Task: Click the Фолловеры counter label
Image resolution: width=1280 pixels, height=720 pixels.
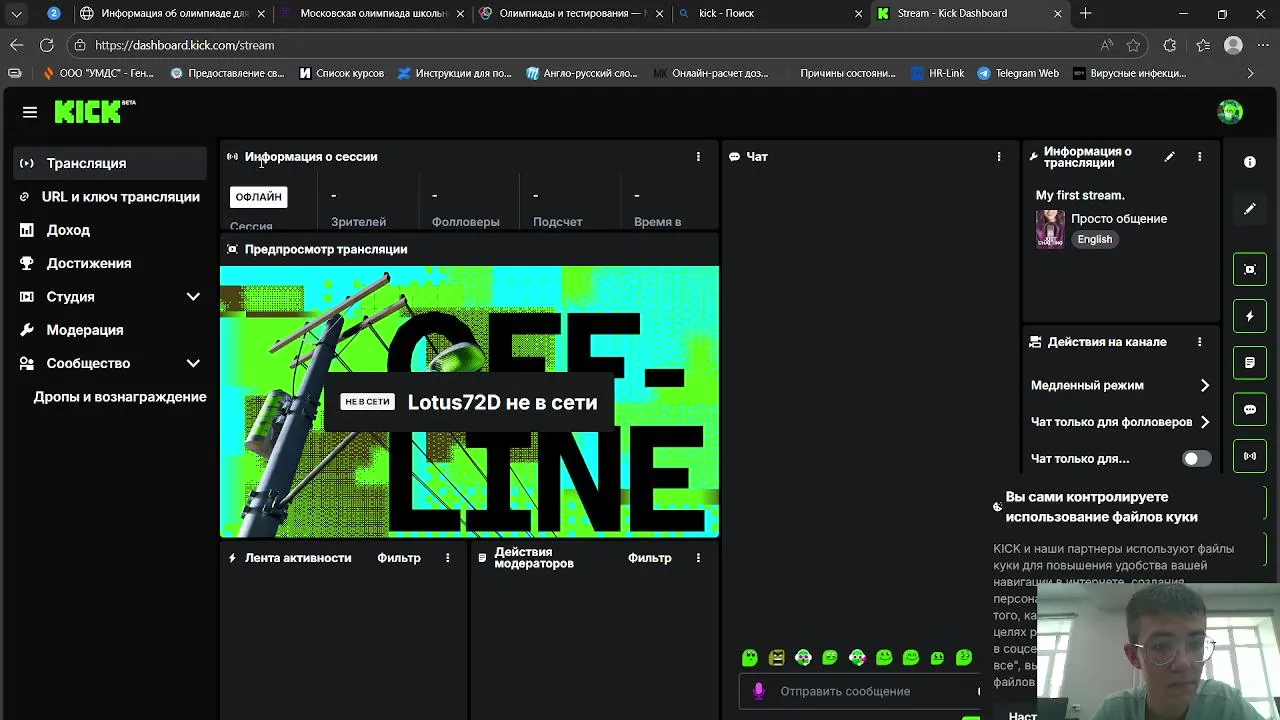Action: pos(465,222)
